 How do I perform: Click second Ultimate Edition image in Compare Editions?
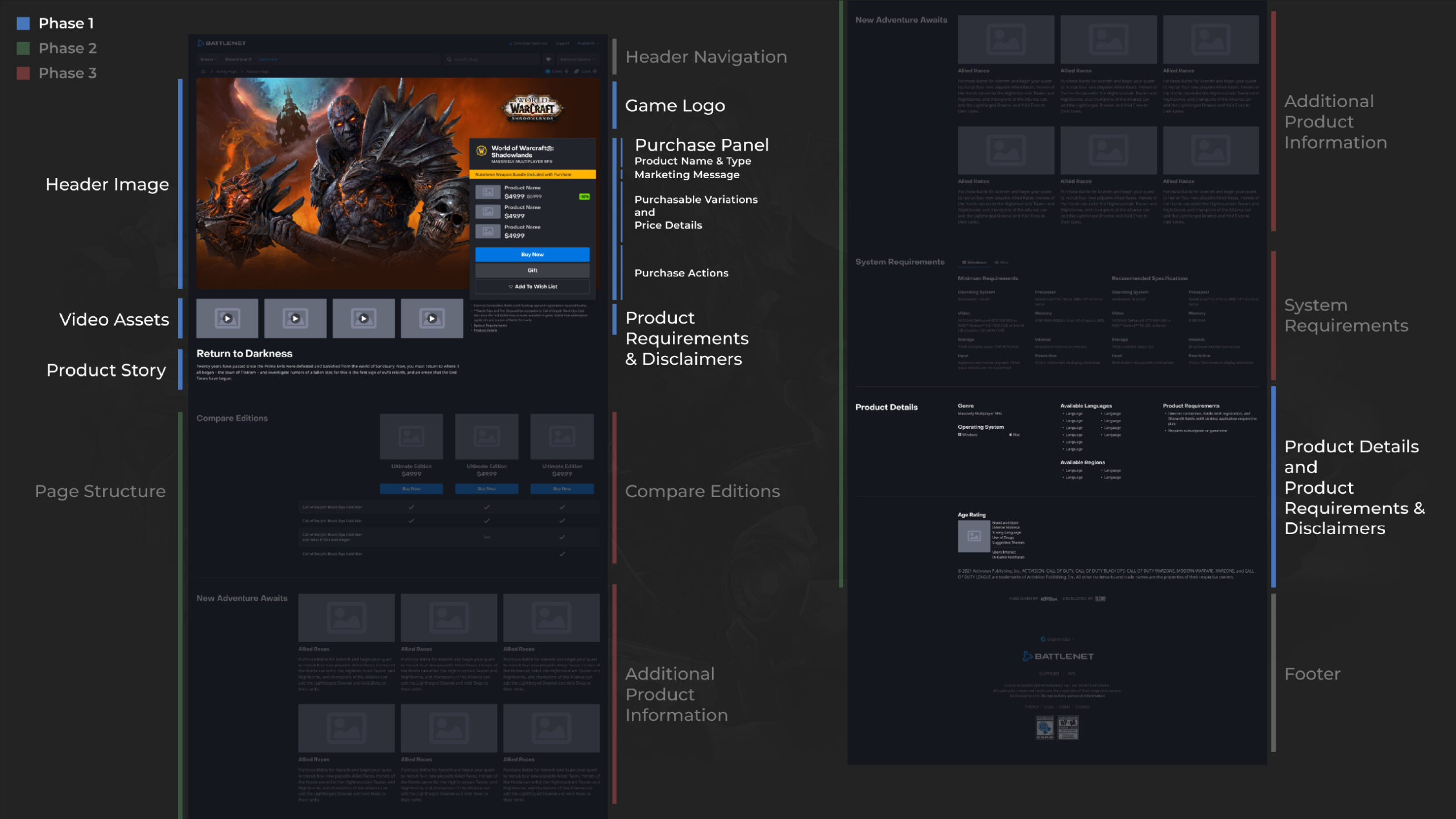pyautogui.click(x=487, y=436)
